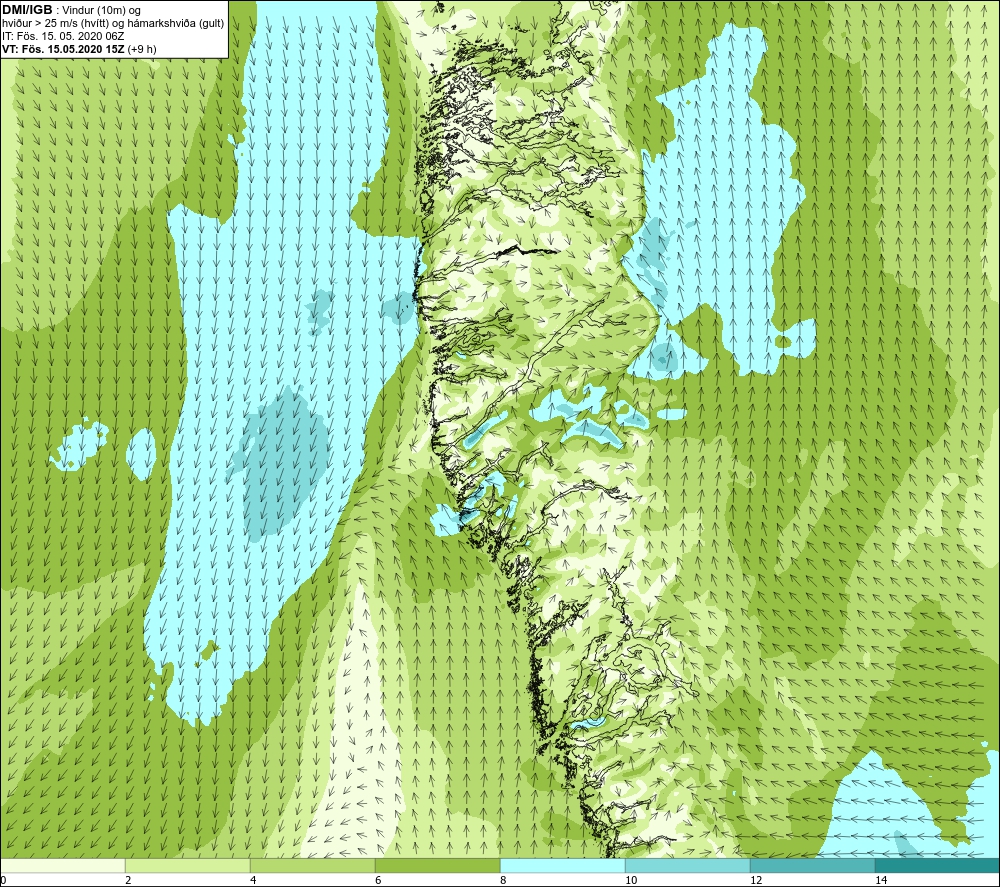The width and height of the screenshot is (1000, 887).
Task: Click the "hviður > 25 m/s (hvítt)" line
Action: 54,24
